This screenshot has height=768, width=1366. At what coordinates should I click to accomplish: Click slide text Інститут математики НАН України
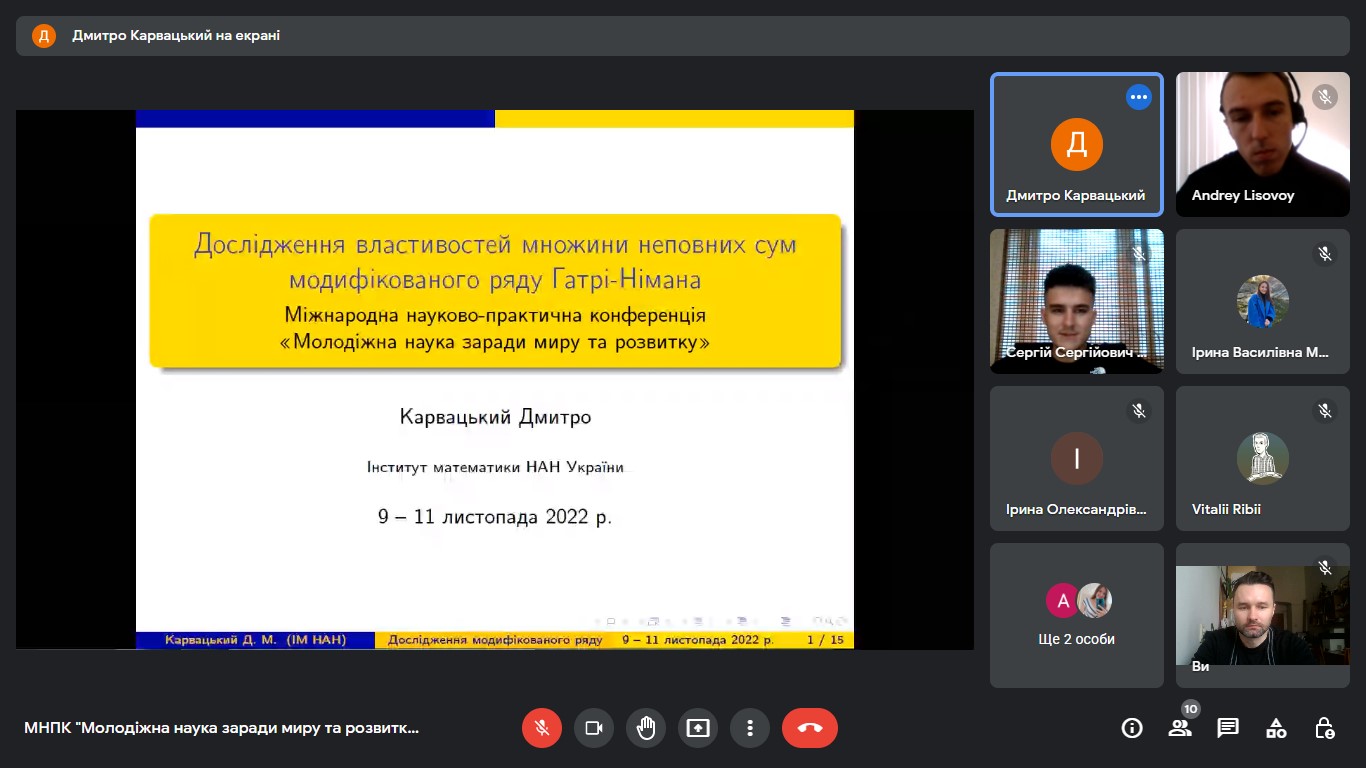coord(495,467)
